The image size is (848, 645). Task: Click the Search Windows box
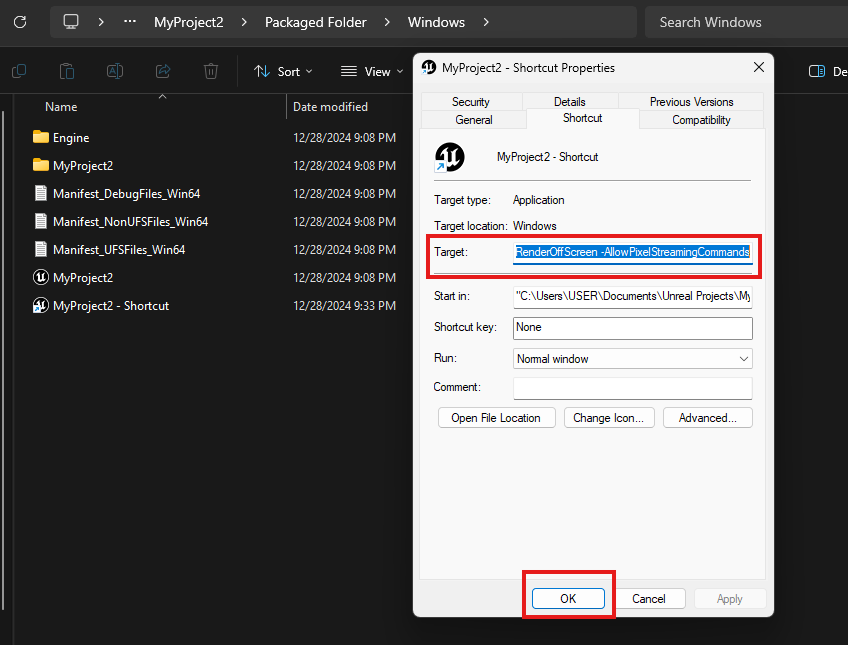tap(745, 22)
